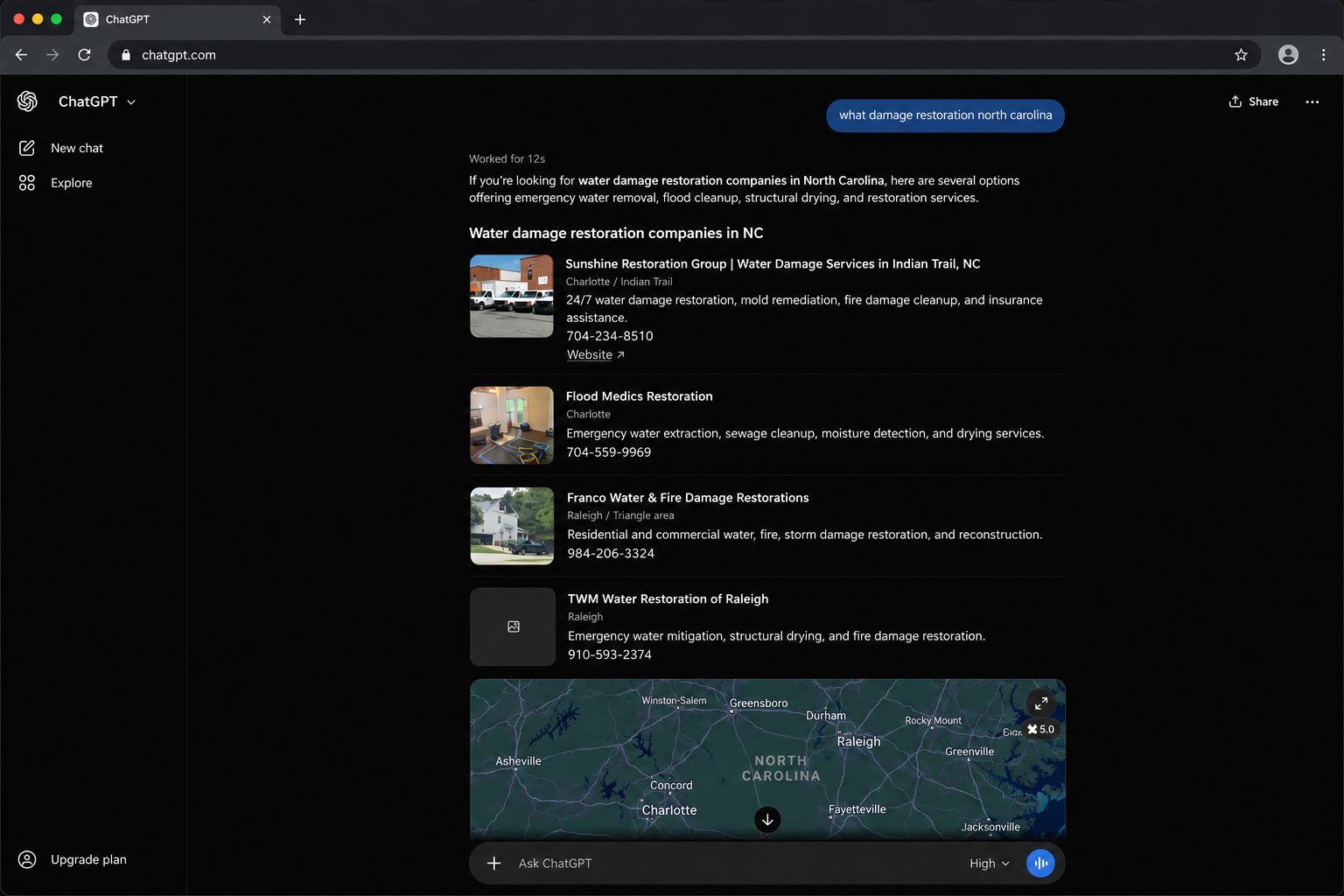
Task: Open the Explore section
Action: coord(55,183)
